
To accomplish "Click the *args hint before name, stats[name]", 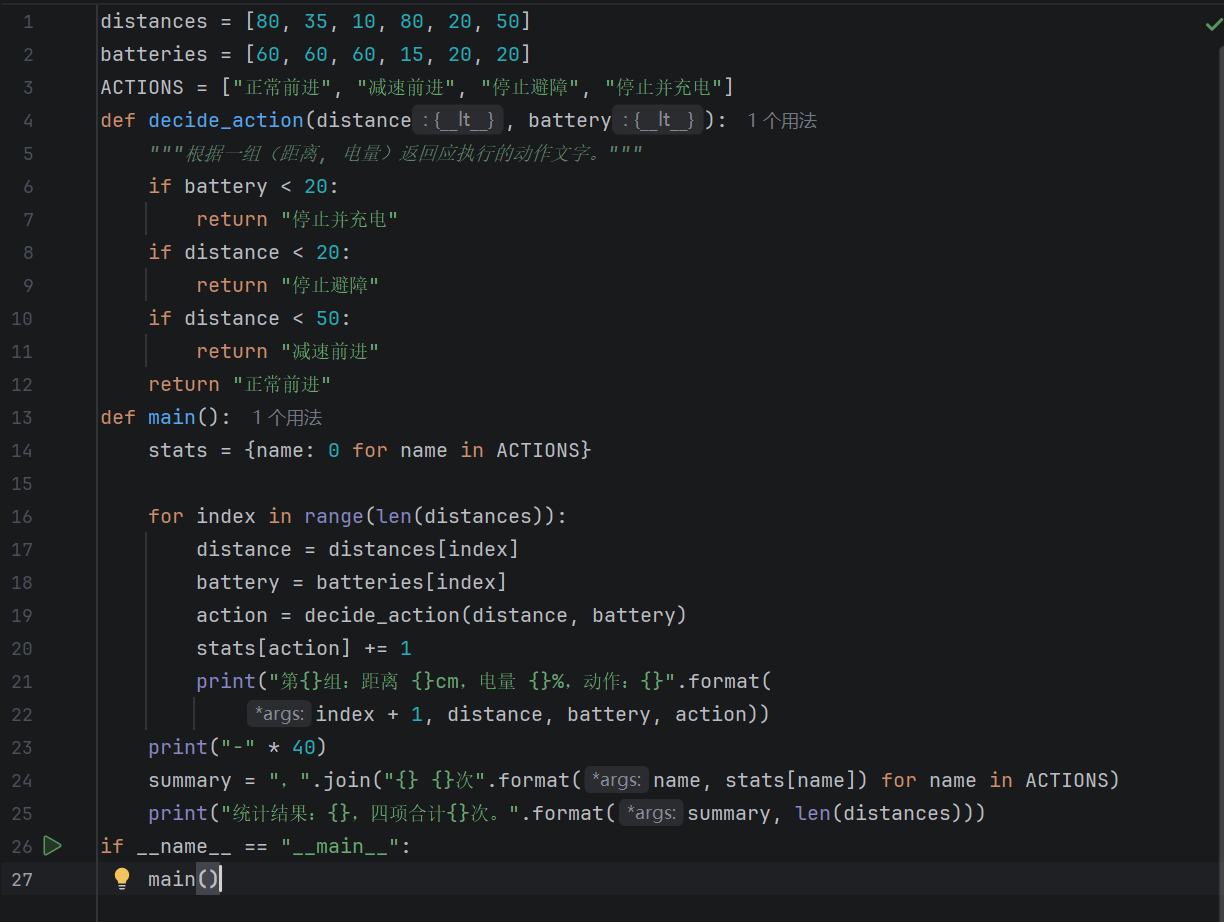I will [617, 781].
